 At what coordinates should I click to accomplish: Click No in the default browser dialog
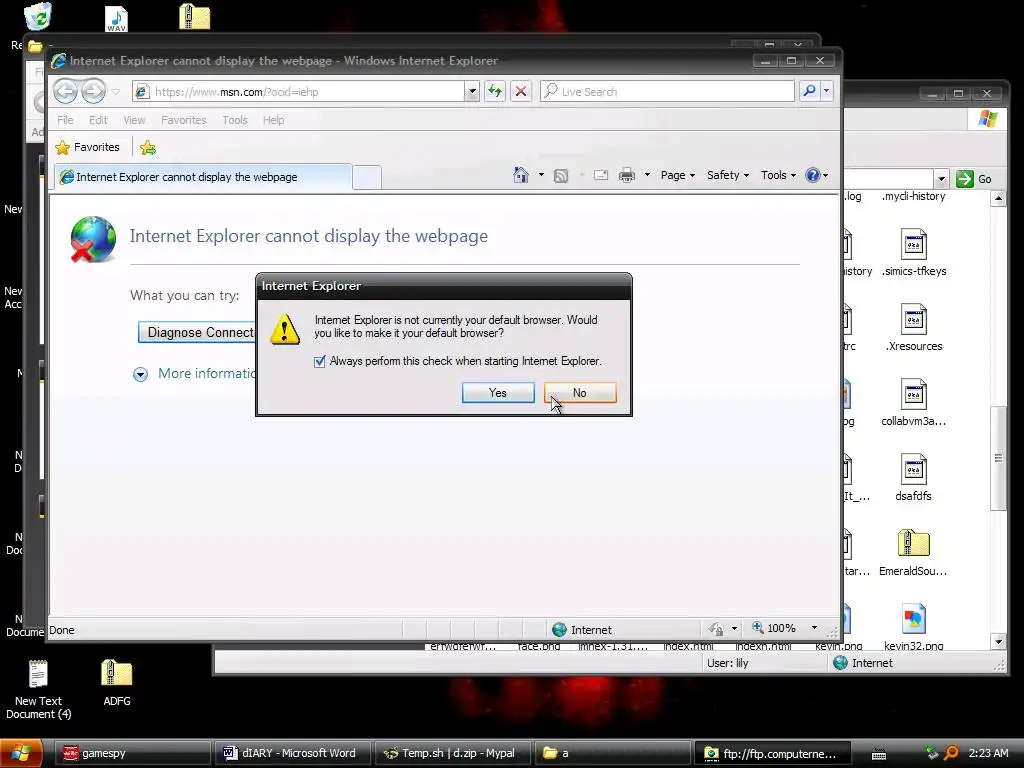(580, 392)
